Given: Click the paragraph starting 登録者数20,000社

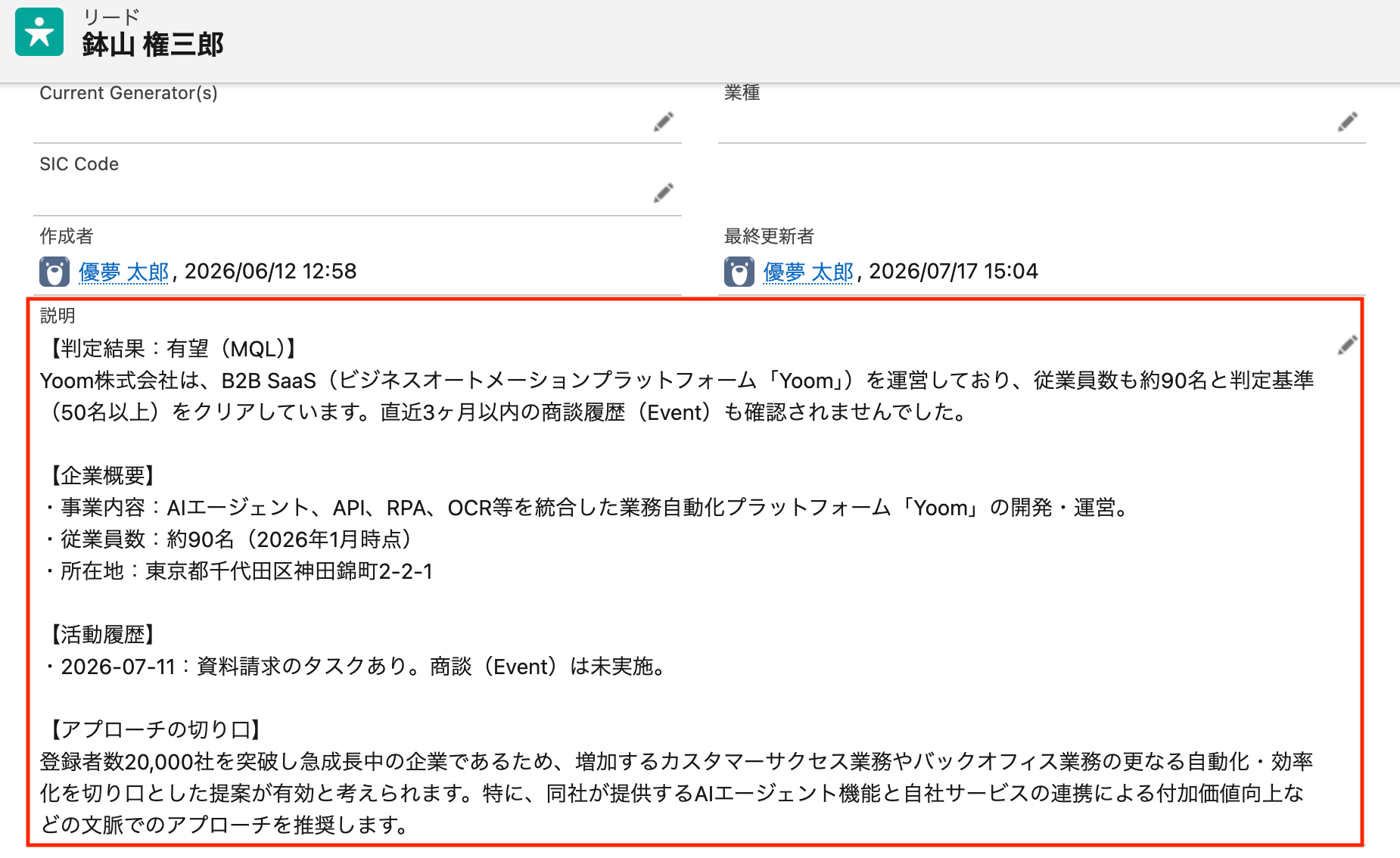Looking at the screenshot, I should (x=677, y=793).
